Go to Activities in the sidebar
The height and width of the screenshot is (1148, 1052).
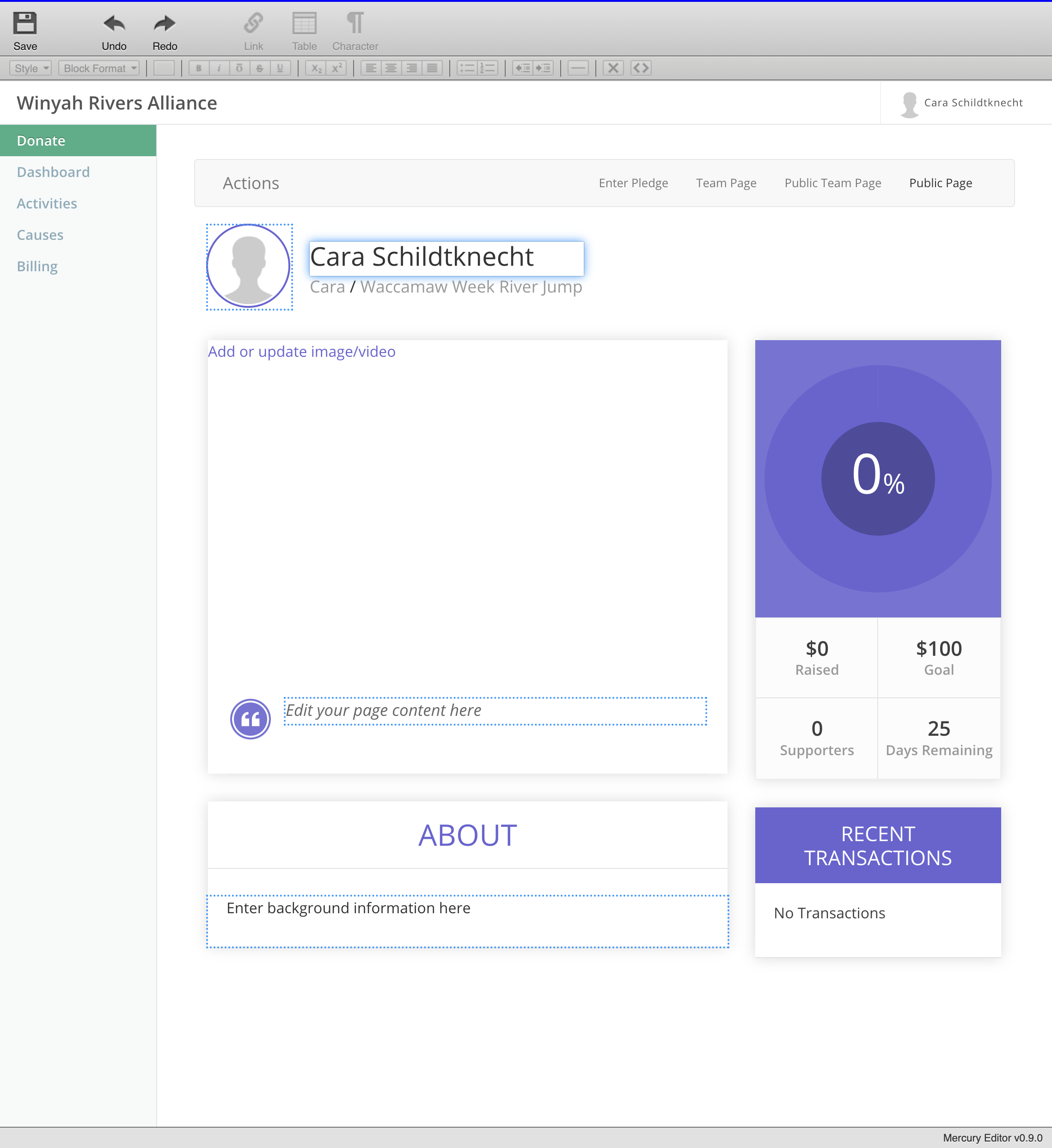coord(47,203)
